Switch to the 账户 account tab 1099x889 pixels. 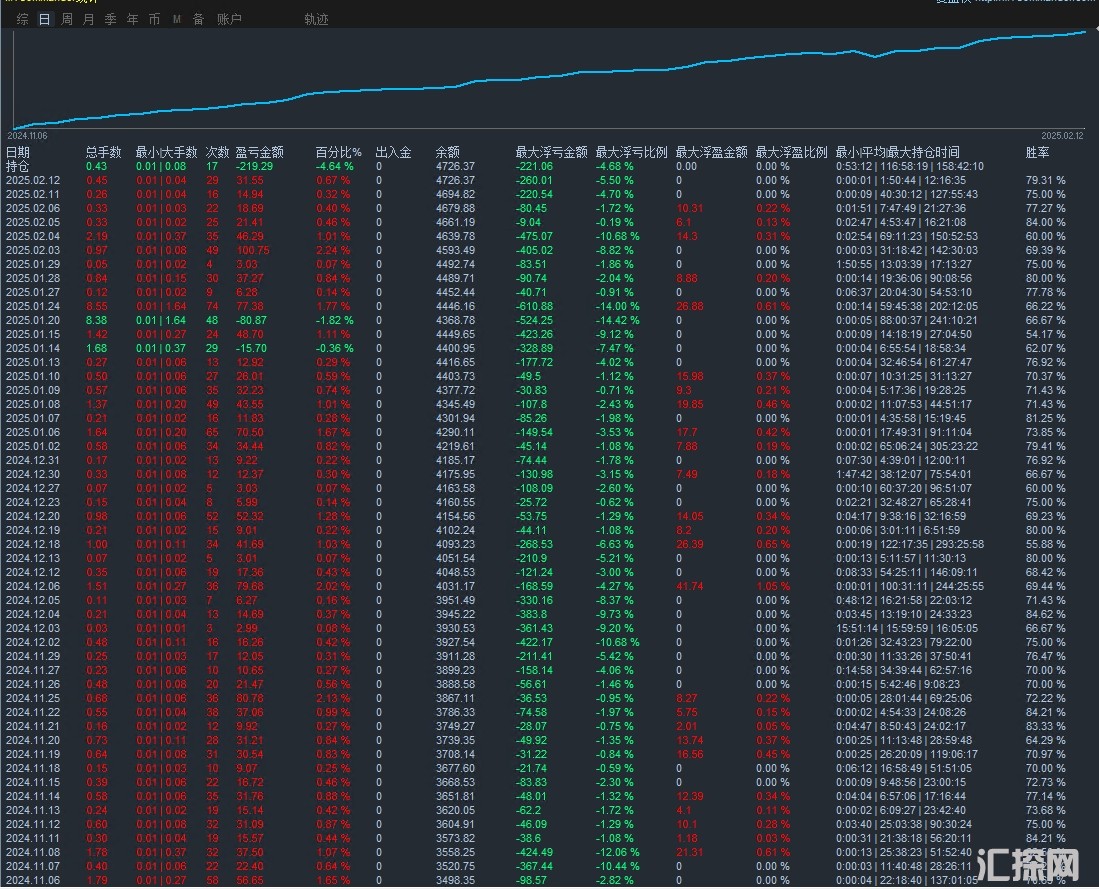click(x=229, y=19)
